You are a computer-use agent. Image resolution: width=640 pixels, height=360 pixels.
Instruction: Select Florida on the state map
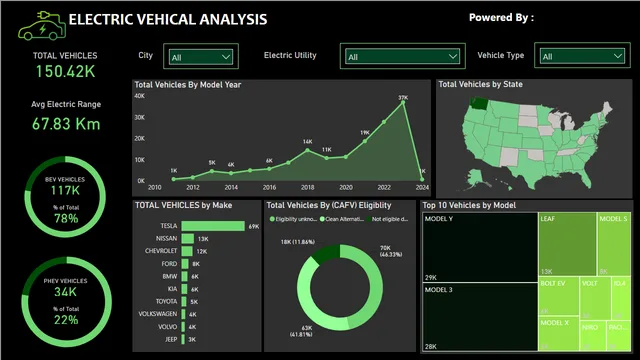585,177
